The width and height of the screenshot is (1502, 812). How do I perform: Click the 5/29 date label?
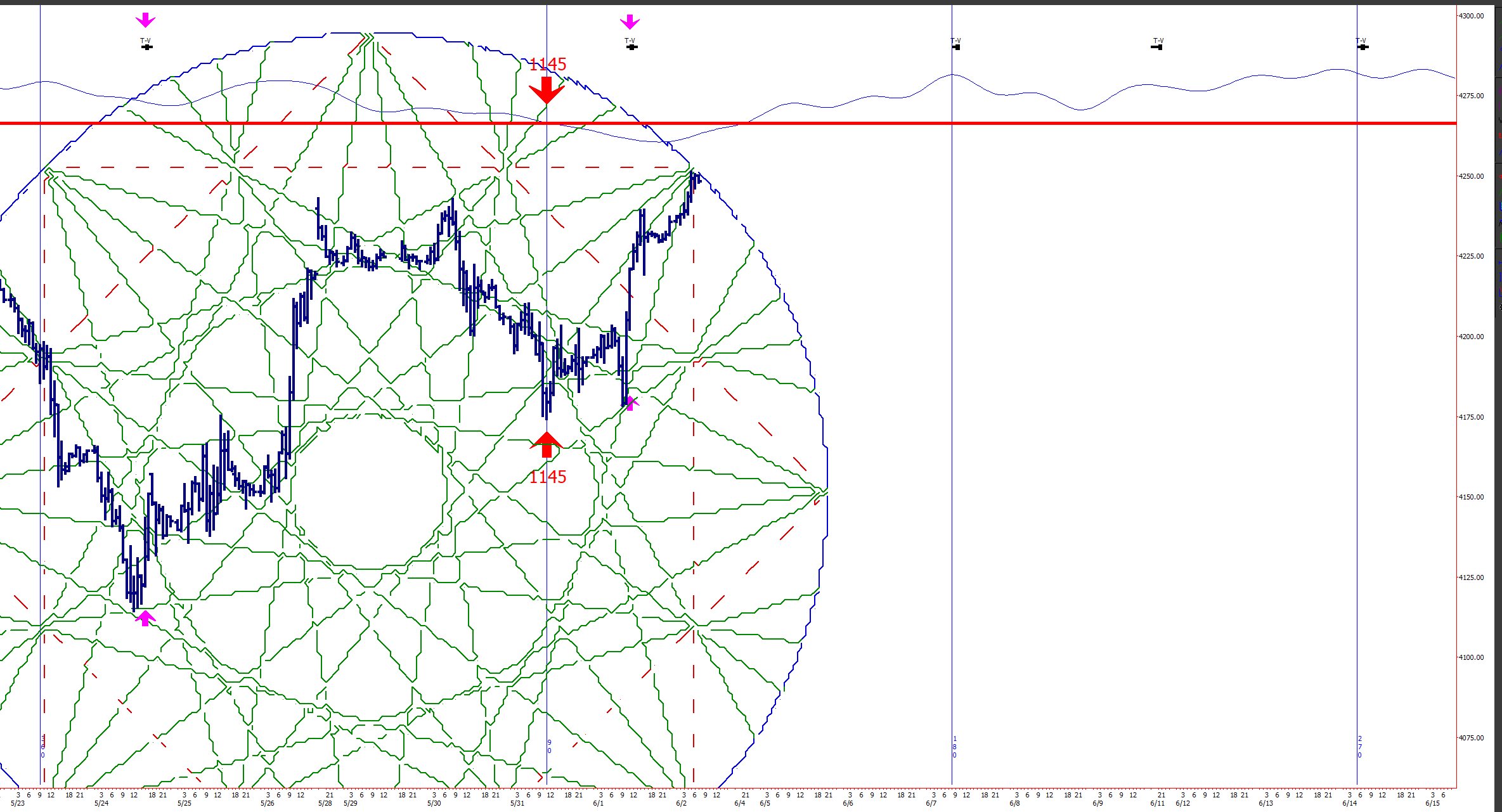tap(351, 804)
